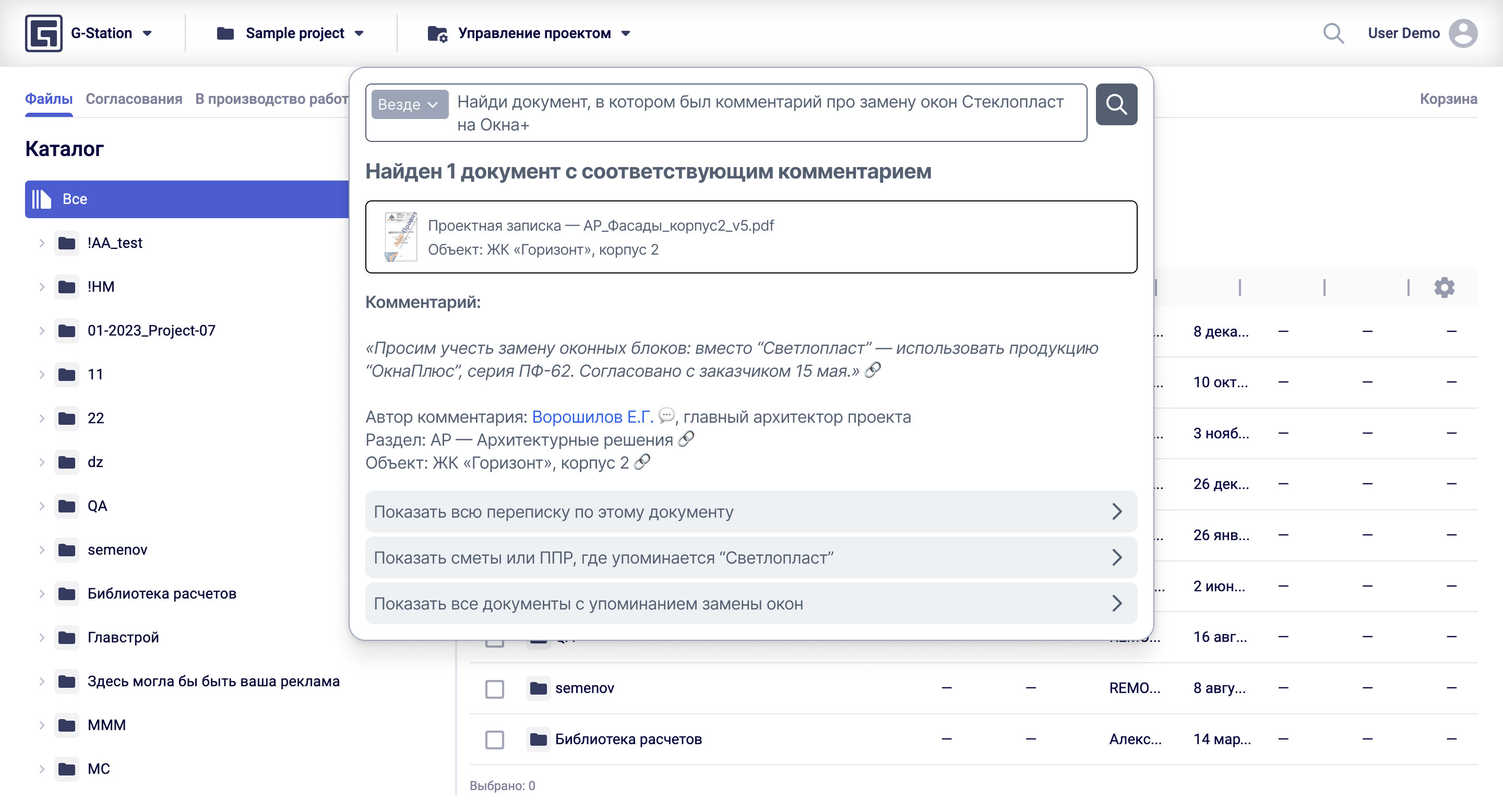Click the magnifier icon in top bar

pos(1333,33)
